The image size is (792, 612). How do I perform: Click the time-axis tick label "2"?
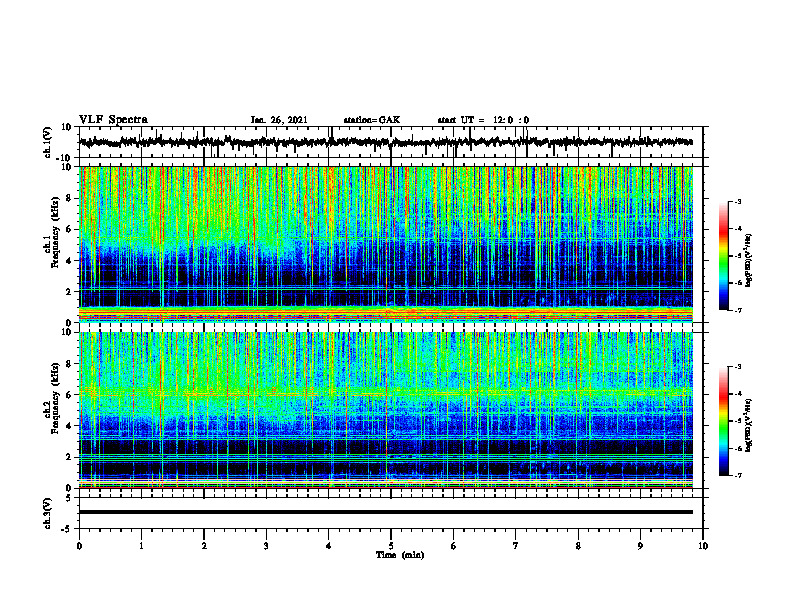click(x=204, y=546)
